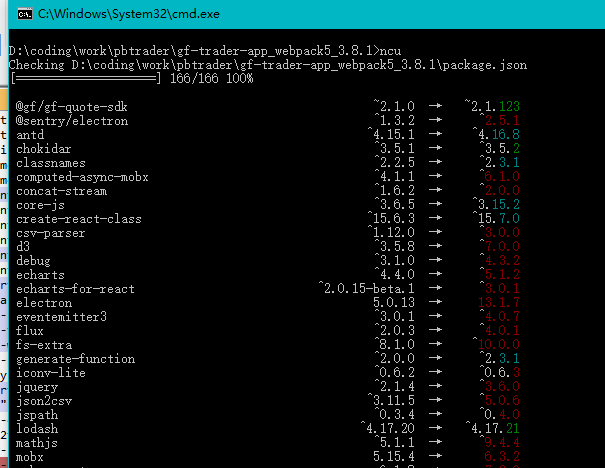605x468 pixels.
Task: Click the current version ^2.0.15-beta.1 of echarts-for-react
Action: [367, 288]
